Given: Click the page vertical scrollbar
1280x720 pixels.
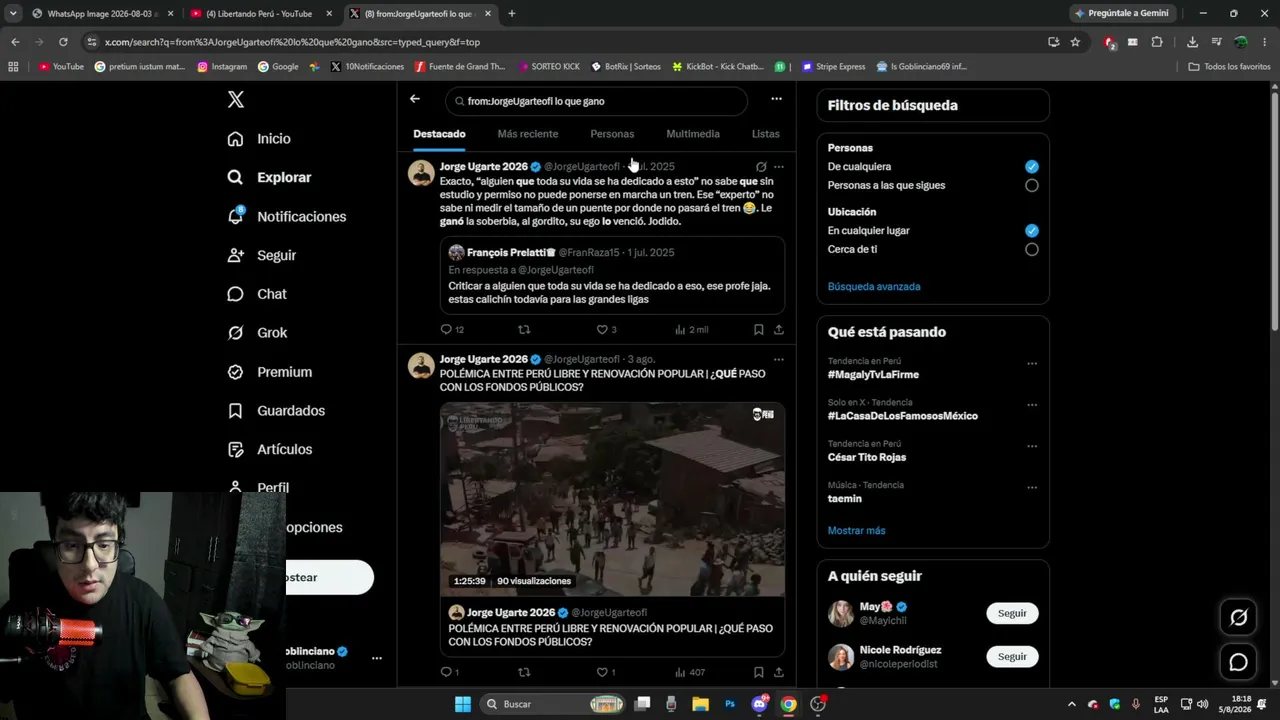Looking at the screenshot, I should click(x=1274, y=211).
